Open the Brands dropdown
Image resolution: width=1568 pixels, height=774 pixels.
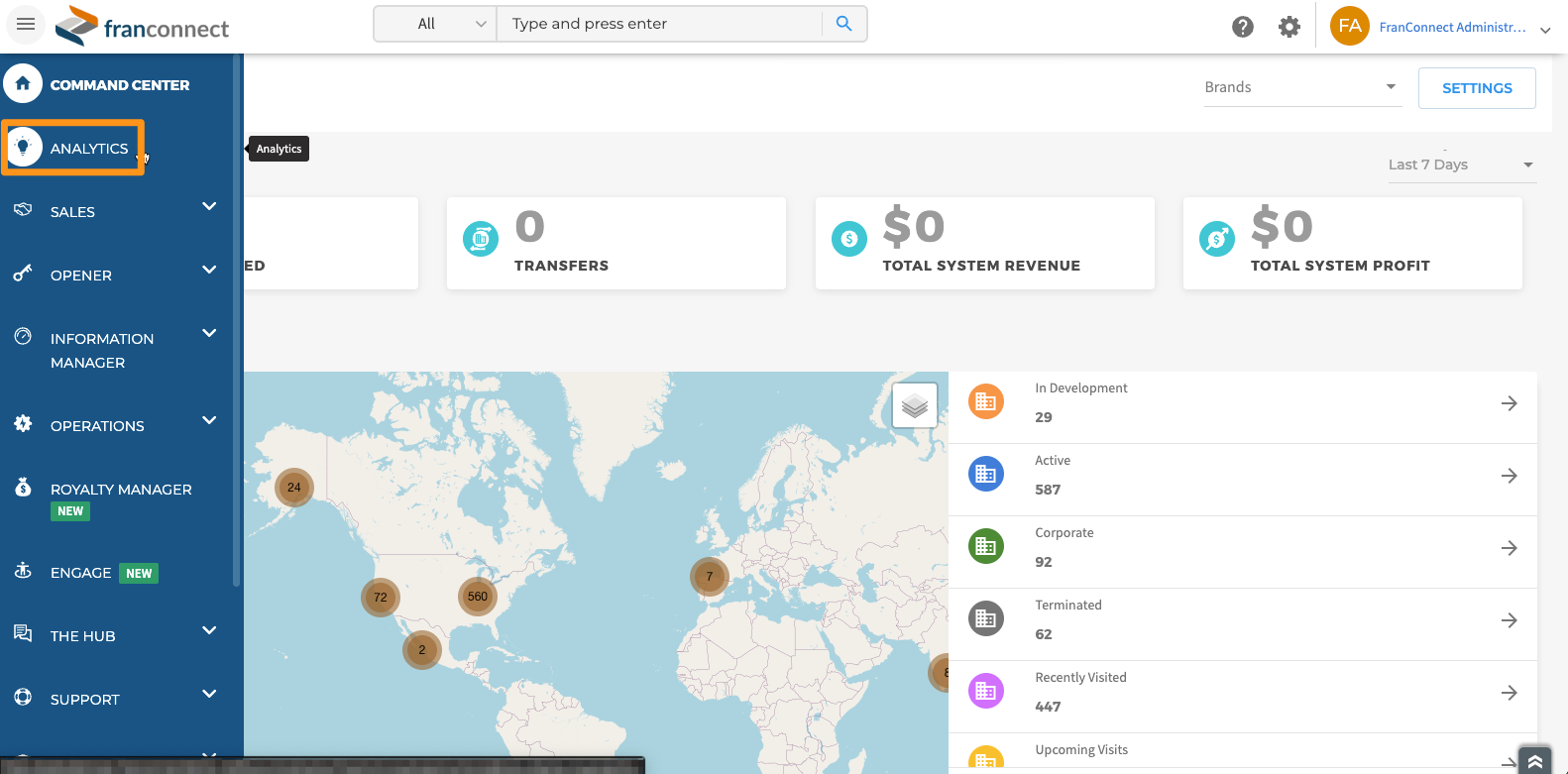(x=1302, y=87)
